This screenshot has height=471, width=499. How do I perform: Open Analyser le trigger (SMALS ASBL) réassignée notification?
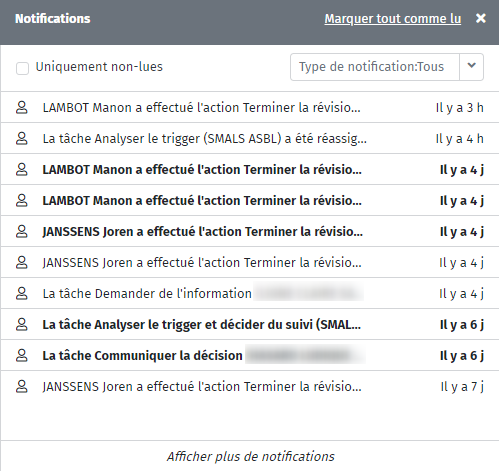coord(250,138)
